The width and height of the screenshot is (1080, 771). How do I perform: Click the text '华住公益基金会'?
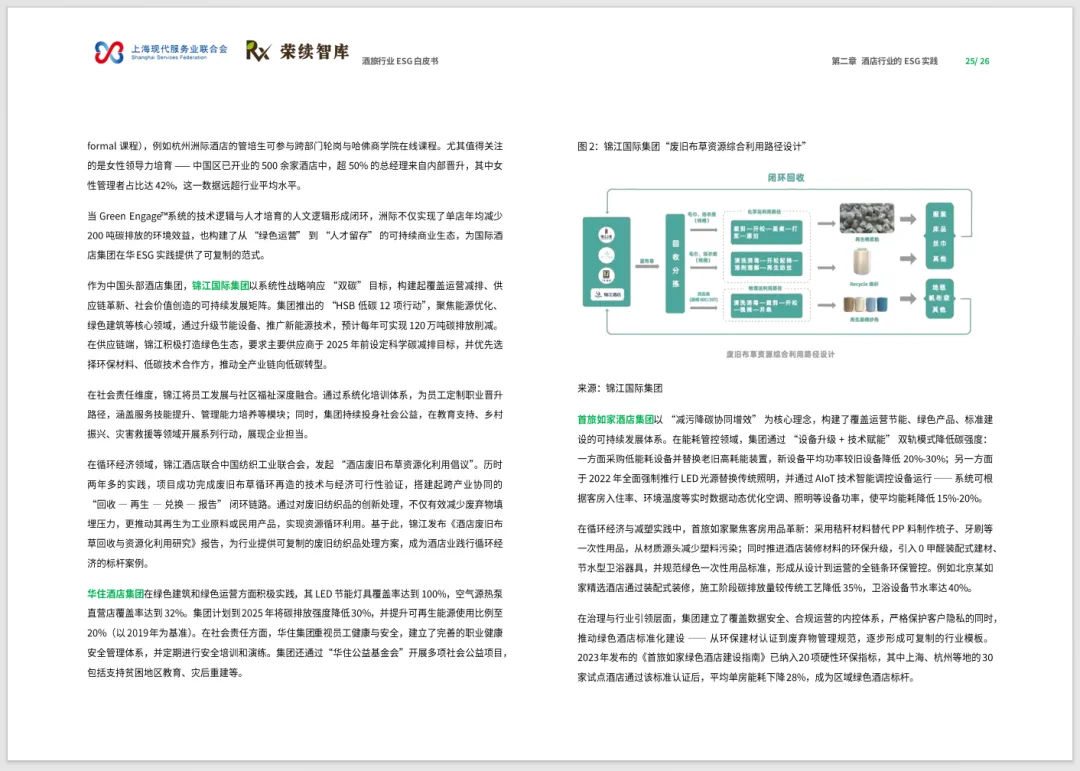[x=366, y=652]
